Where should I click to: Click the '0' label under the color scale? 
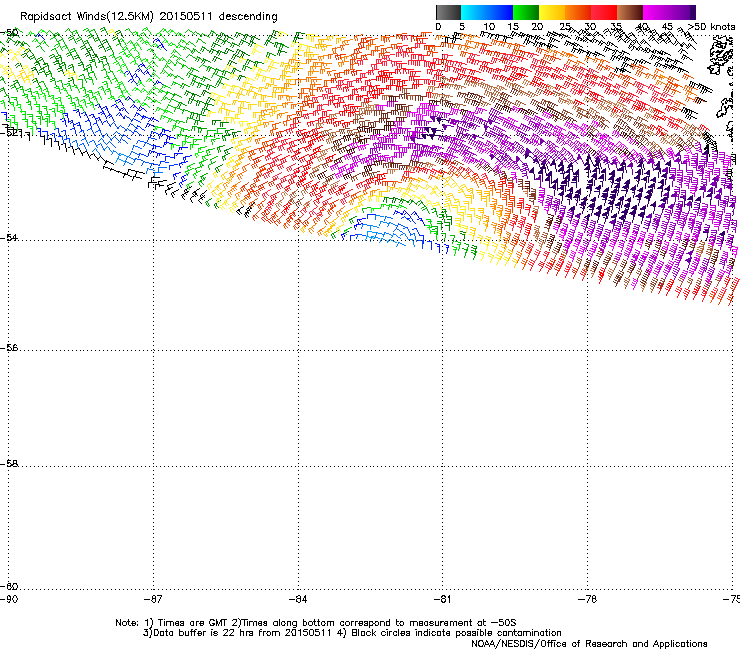[x=438, y=27]
